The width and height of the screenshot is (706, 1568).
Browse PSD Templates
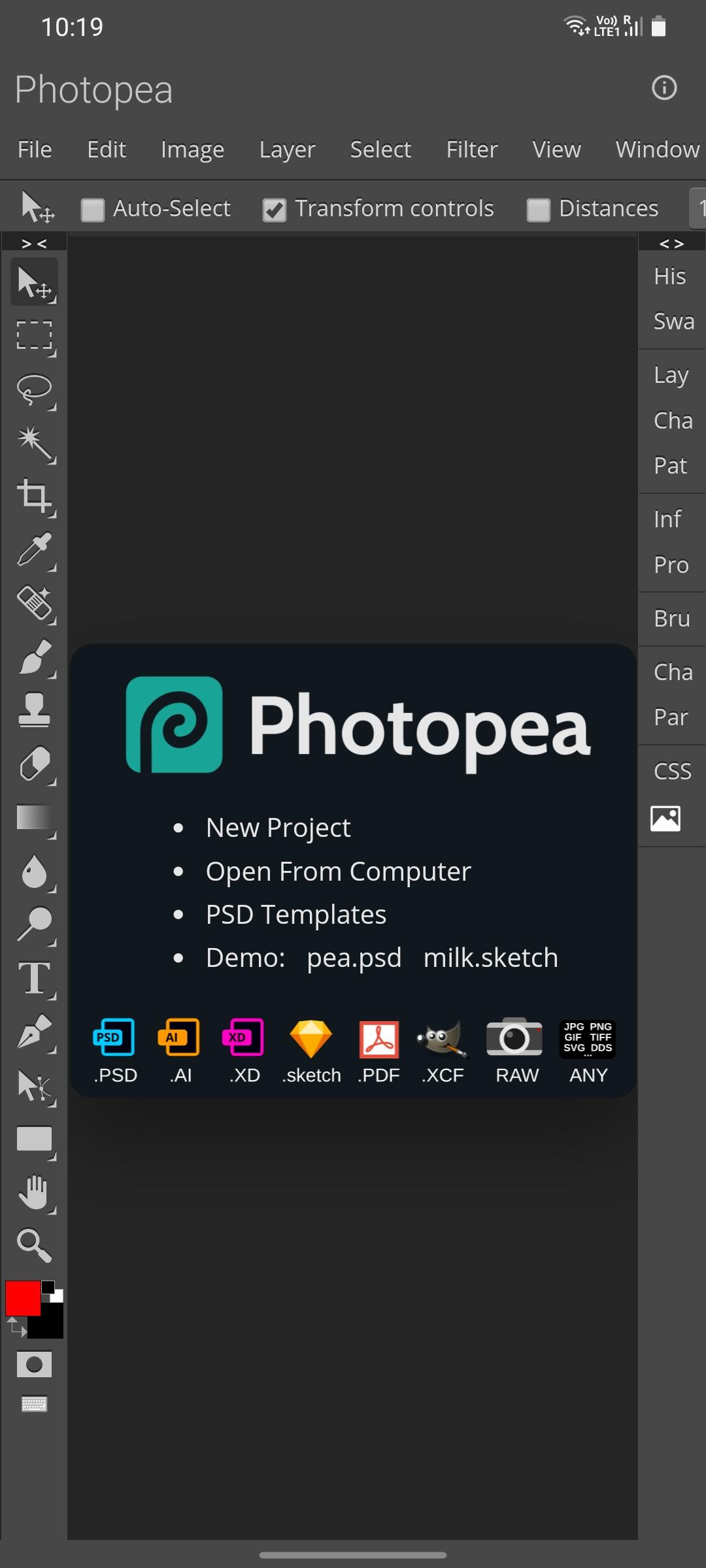pos(295,915)
